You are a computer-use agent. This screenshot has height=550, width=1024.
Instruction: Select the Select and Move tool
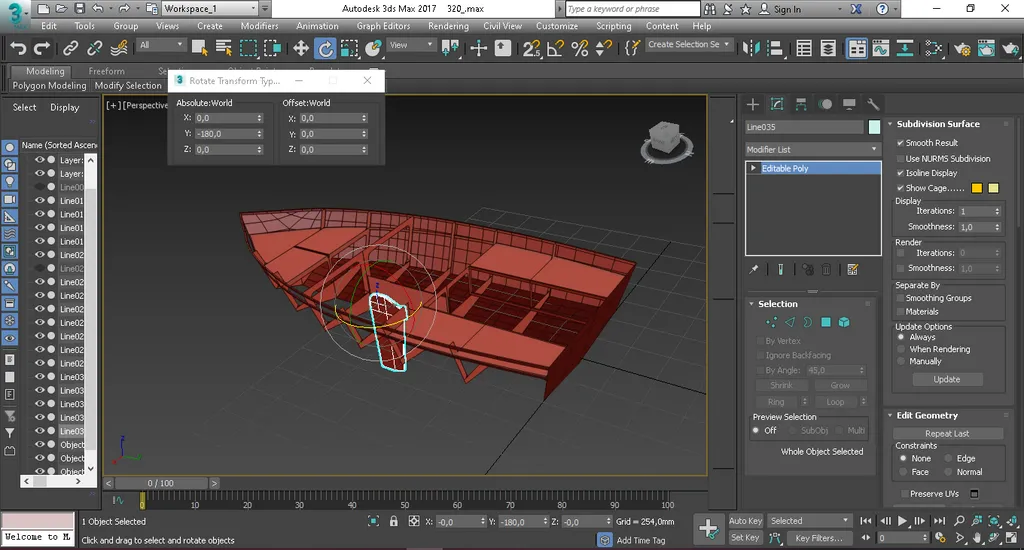coord(300,47)
